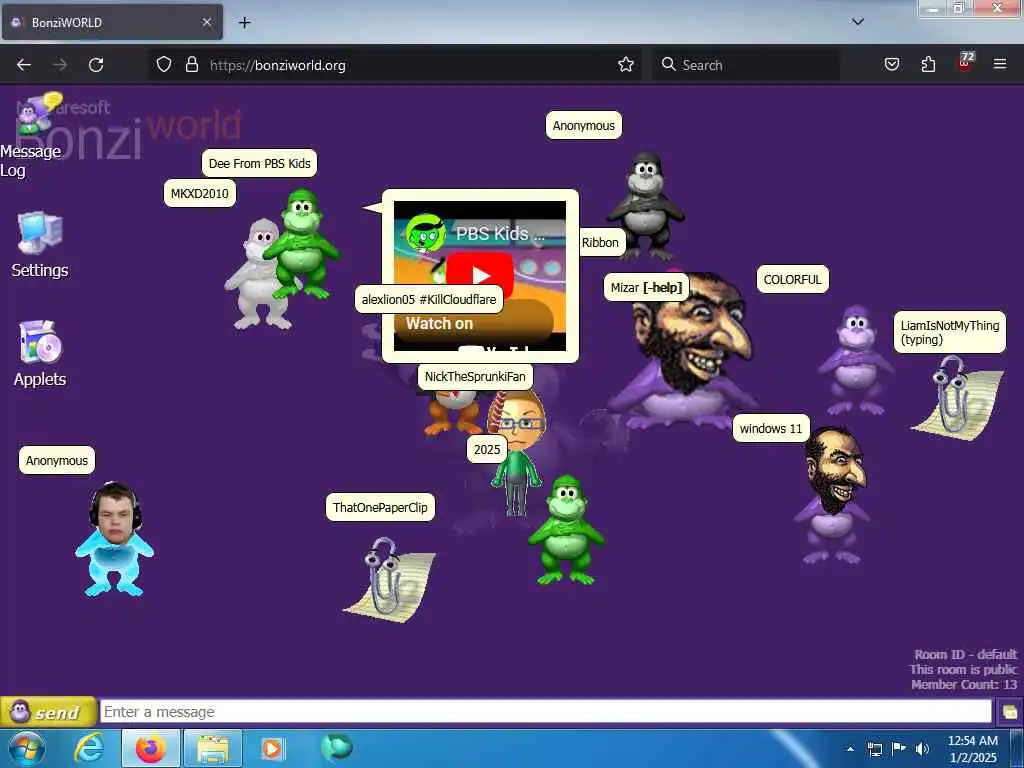Open a new browser tab
This screenshot has height=768, width=1024.
tap(244, 22)
